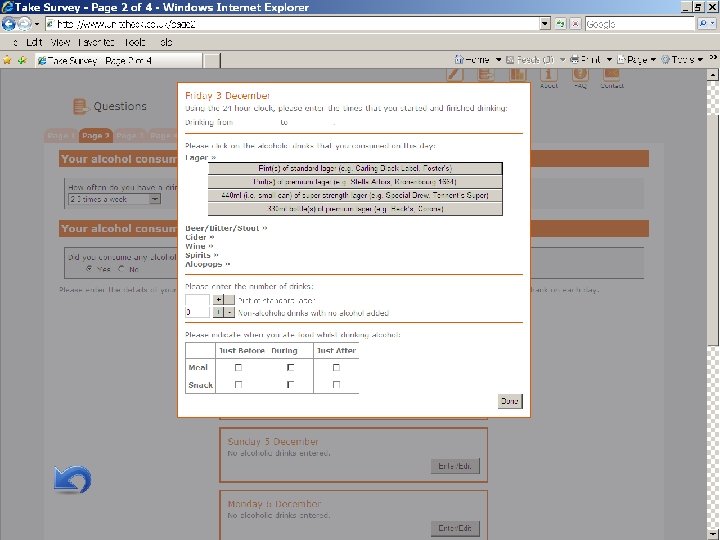Select the Take Survey browser tab
Viewport: 720px width, 540px height.
point(118,61)
